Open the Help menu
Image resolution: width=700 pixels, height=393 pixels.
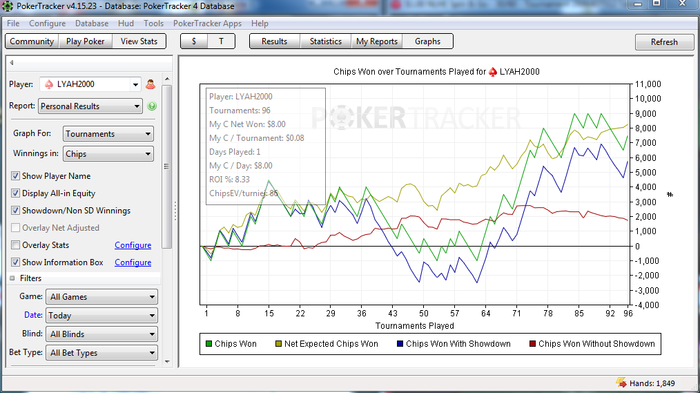259,23
